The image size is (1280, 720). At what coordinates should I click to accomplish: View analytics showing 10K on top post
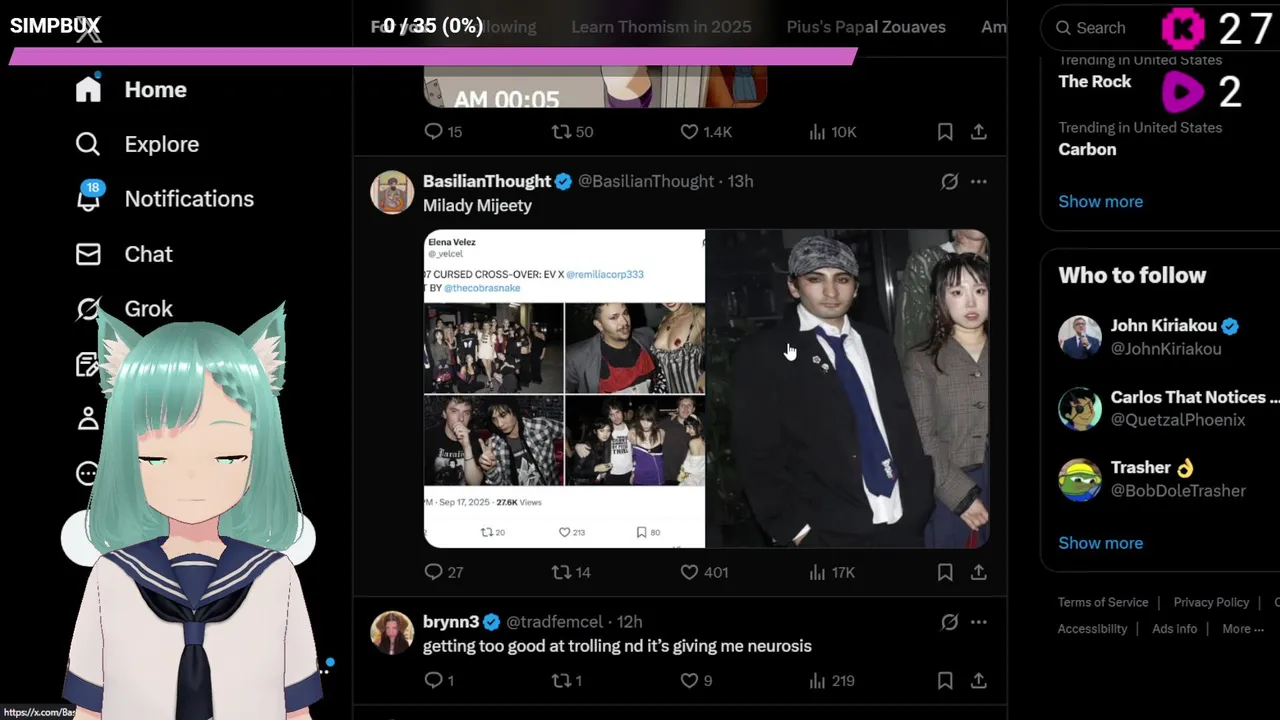click(x=831, y=131)
